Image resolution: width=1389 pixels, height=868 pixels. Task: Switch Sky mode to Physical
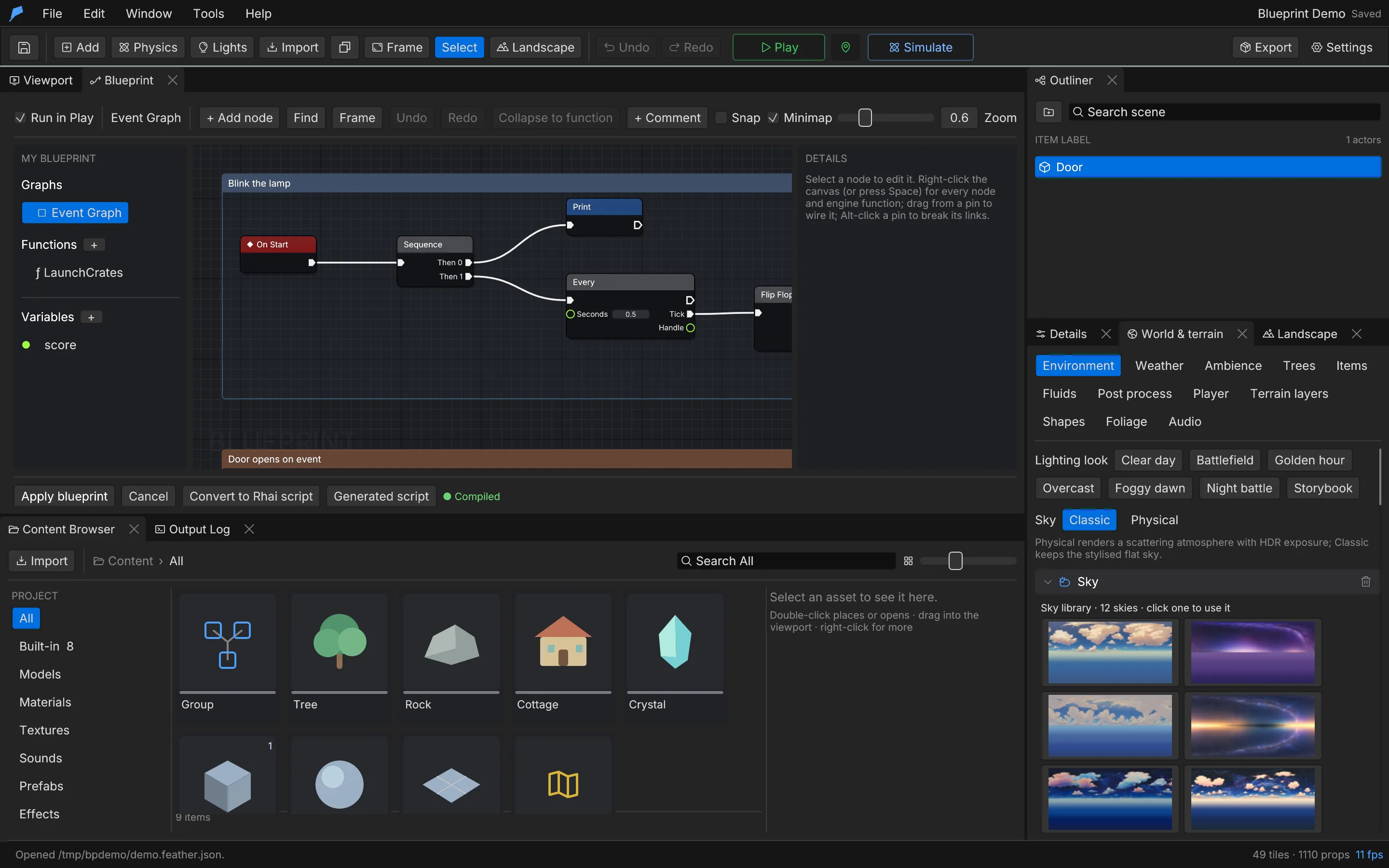pos(1154,520)
